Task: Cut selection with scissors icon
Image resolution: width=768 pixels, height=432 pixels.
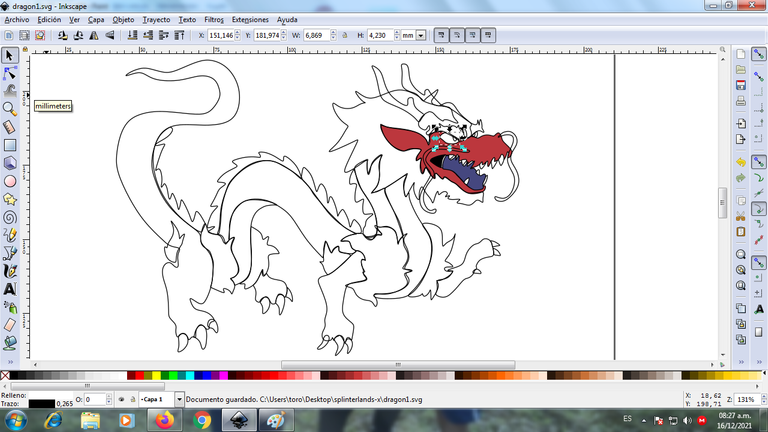Action: click(x=741, y=216)
